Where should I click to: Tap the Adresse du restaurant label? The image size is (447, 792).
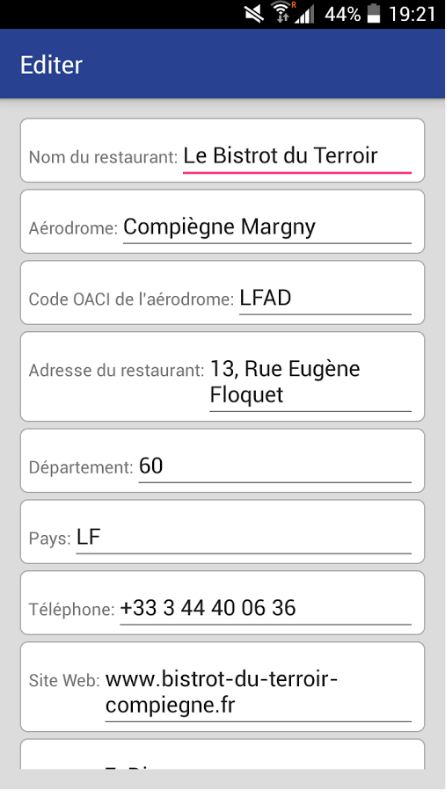(x=117, y=370)
